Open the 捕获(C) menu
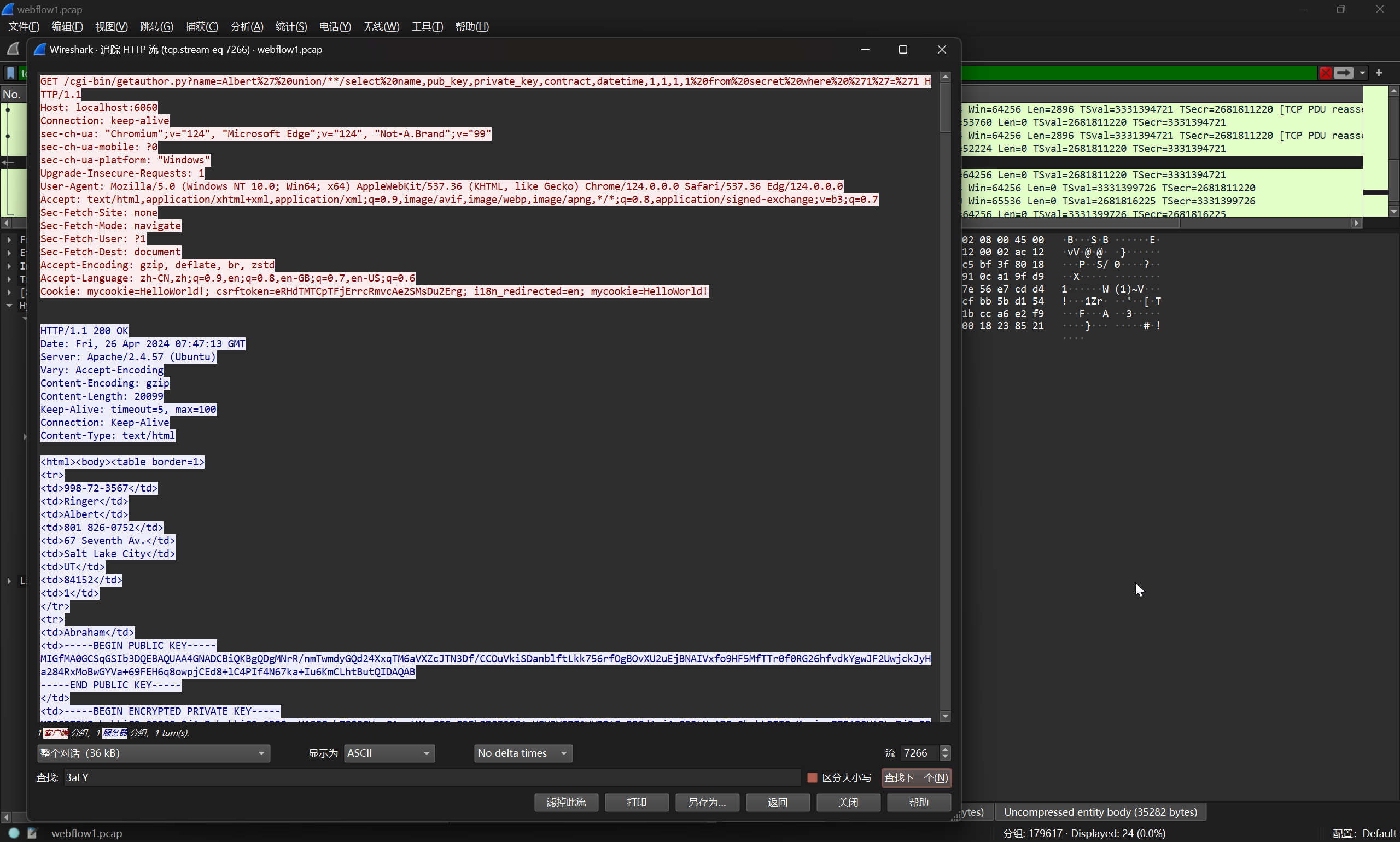 point(201,27)
